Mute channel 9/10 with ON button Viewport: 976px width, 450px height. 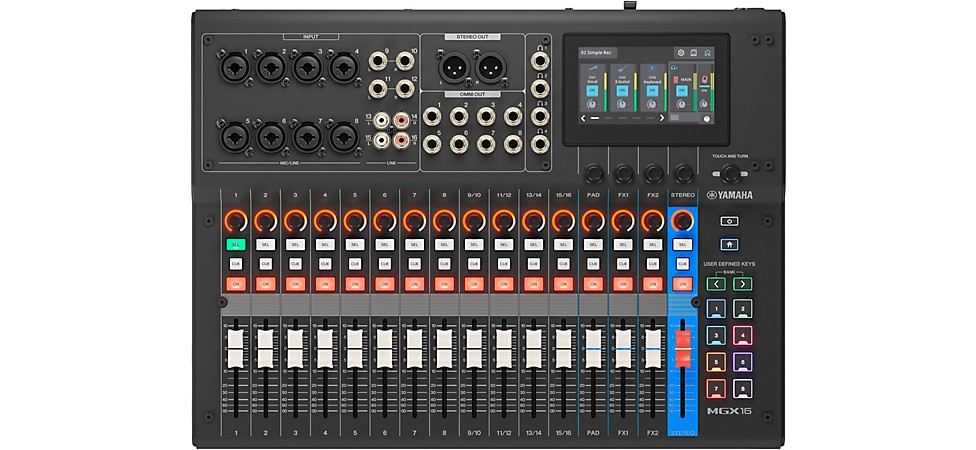(474, 284)
